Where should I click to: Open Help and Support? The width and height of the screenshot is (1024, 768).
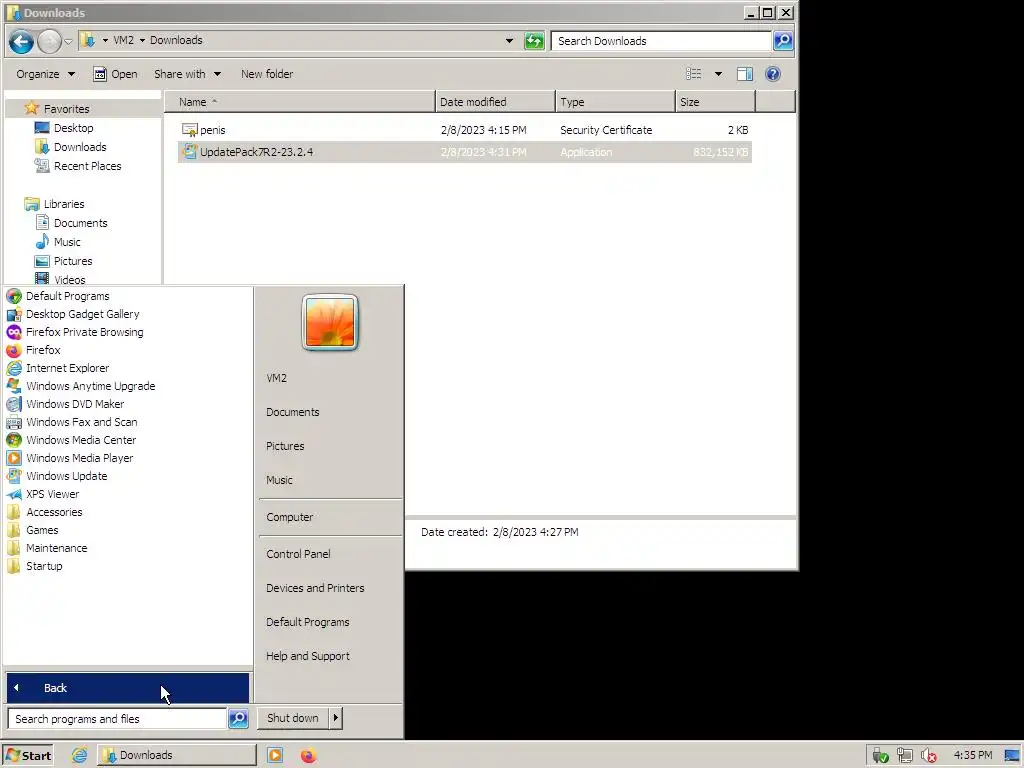(308, 656)
